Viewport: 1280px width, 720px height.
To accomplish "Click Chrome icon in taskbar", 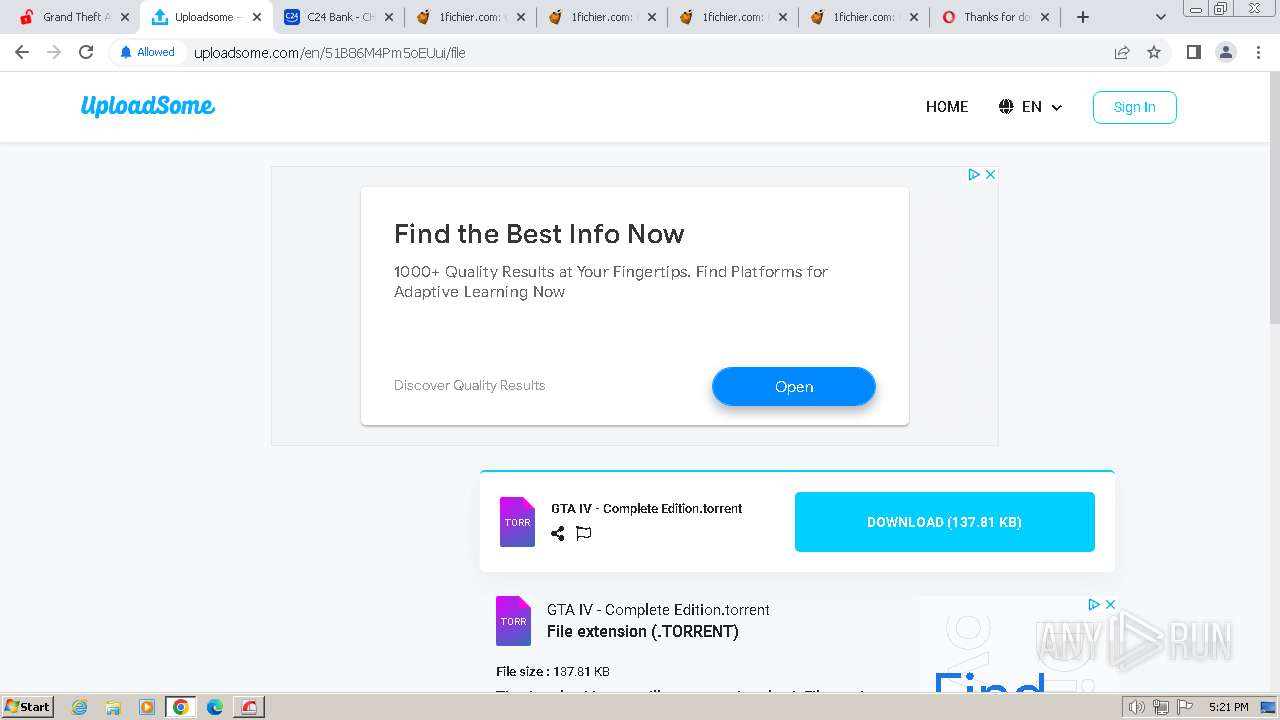I will click(x=181, y=707).
